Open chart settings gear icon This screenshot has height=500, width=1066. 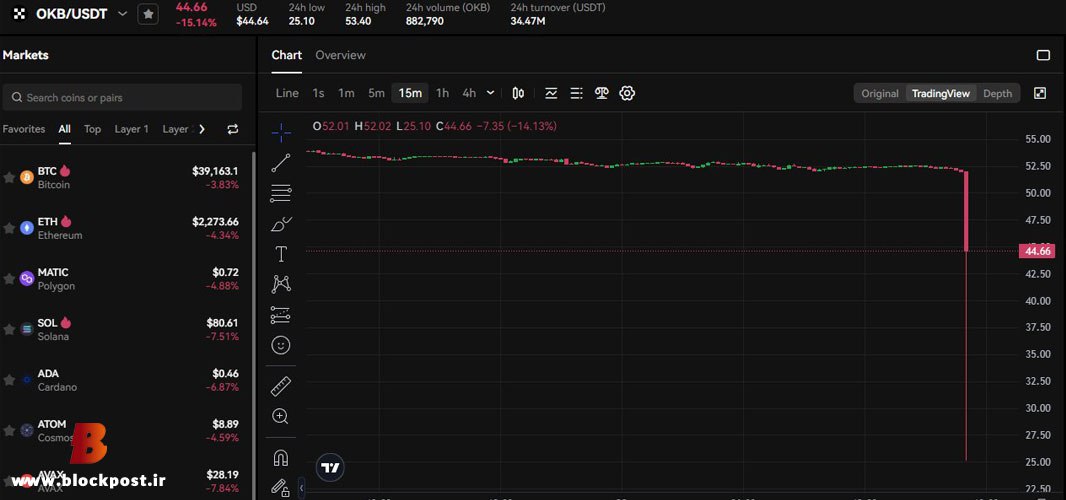(x=627, y=93)
